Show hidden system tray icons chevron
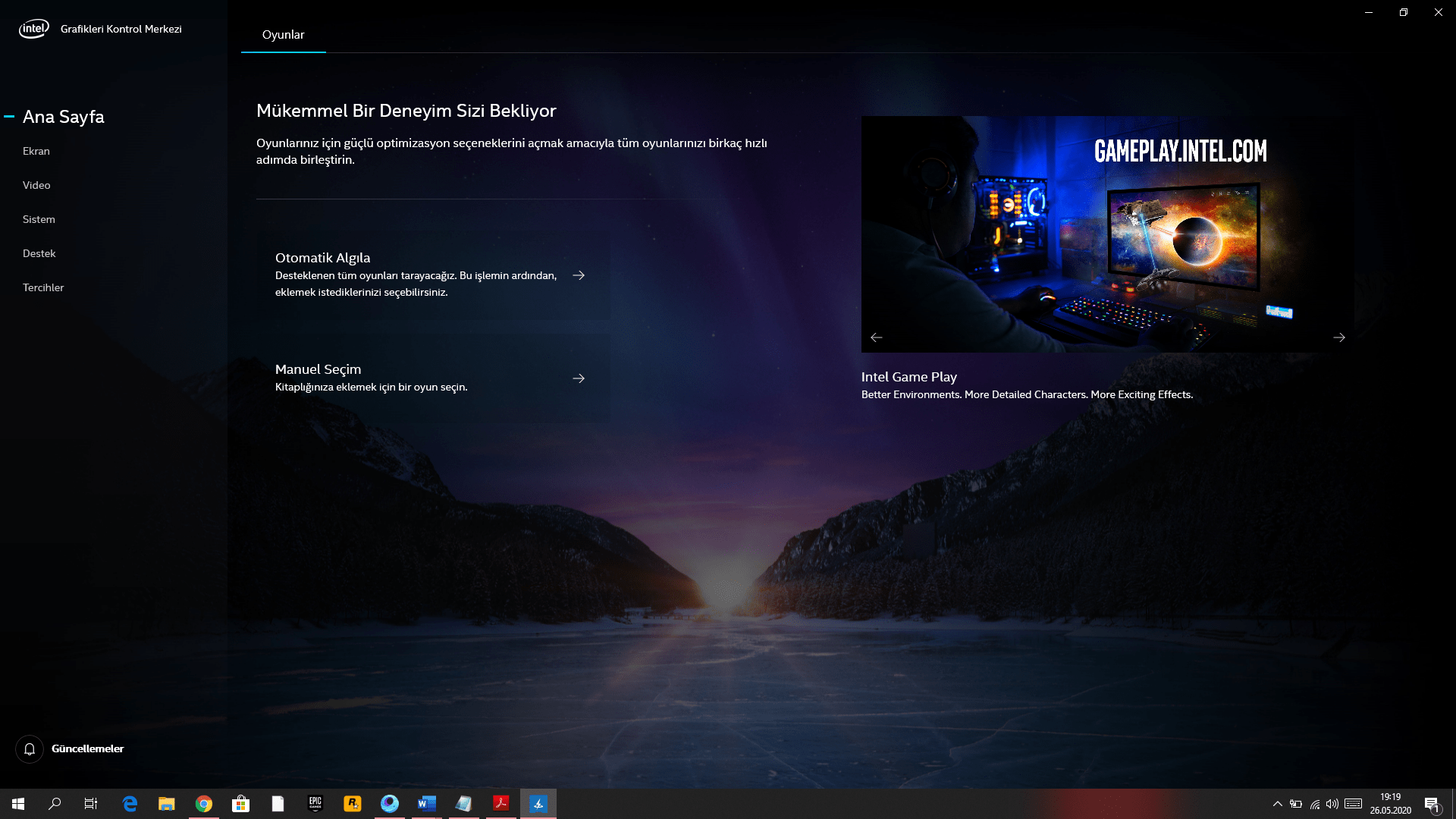The height and width of the screenshot is (819, 1456). (1278, 804)
